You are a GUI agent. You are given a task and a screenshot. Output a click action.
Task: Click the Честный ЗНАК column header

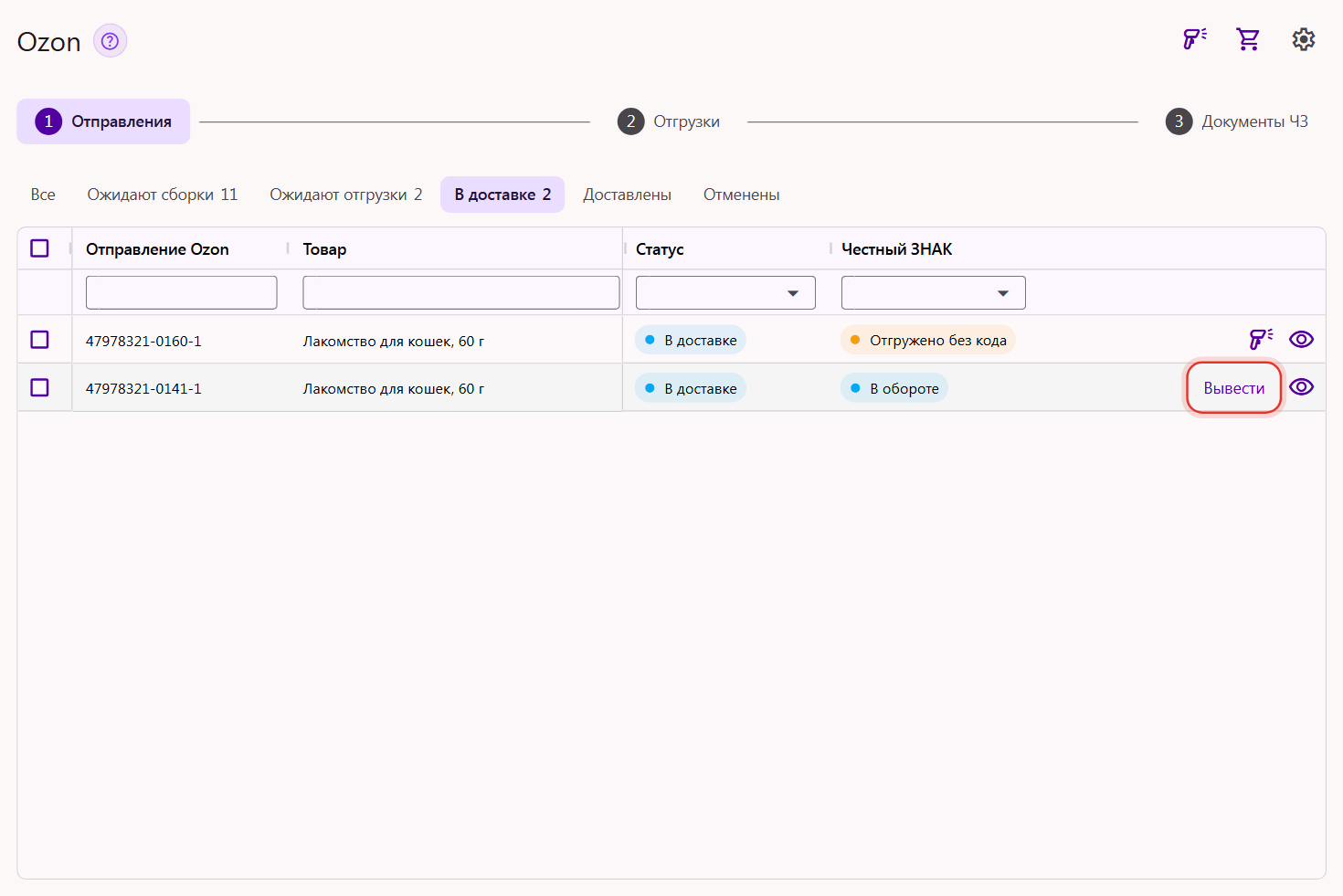896,249
